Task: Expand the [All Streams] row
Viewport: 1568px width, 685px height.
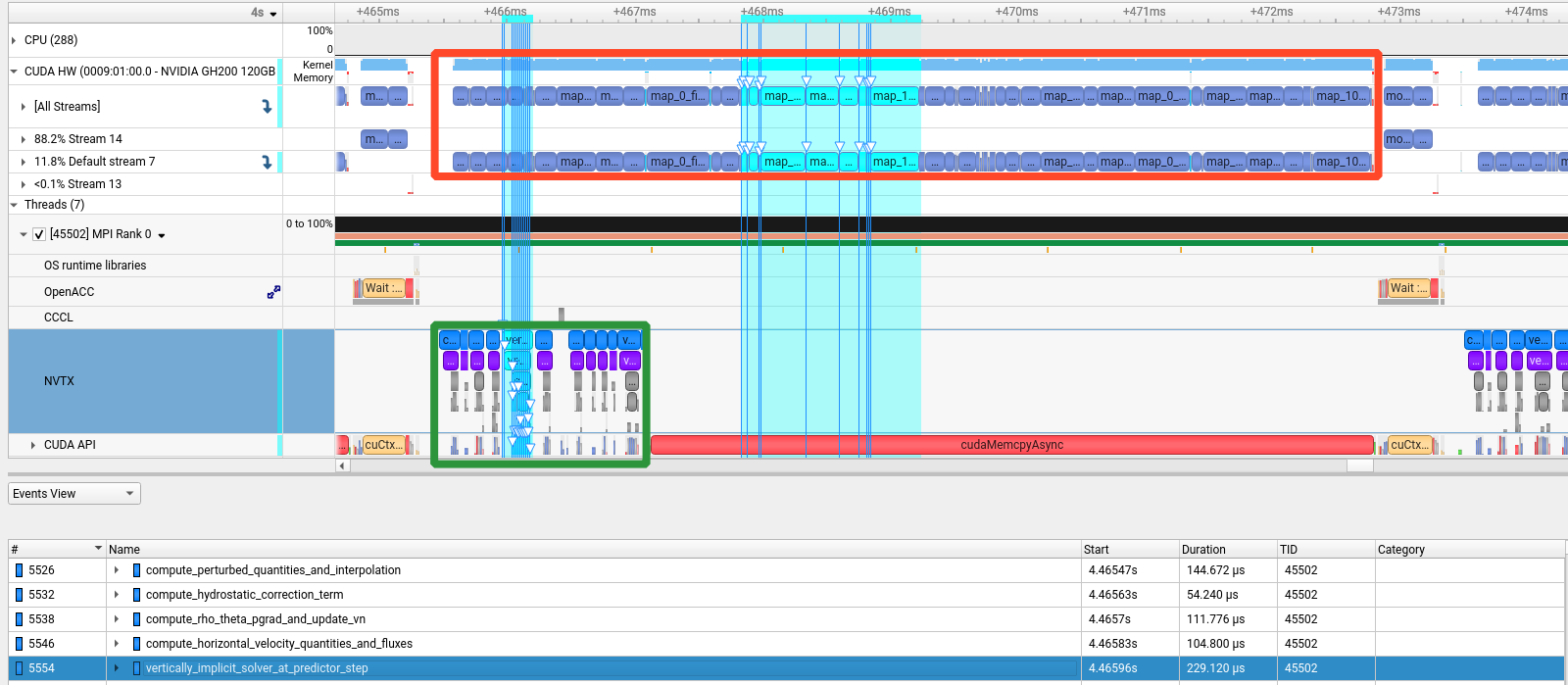Action: 24,107
